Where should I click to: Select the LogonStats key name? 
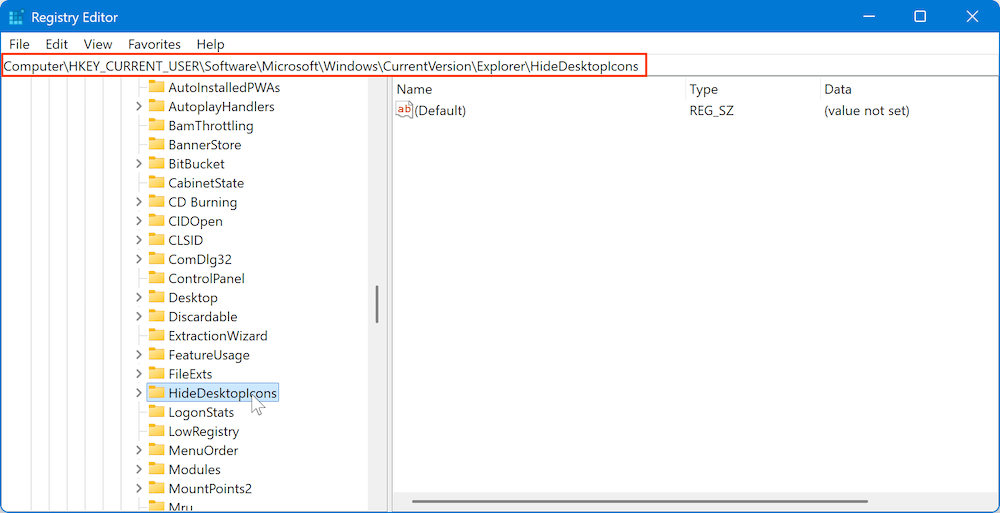click(201, 413)
